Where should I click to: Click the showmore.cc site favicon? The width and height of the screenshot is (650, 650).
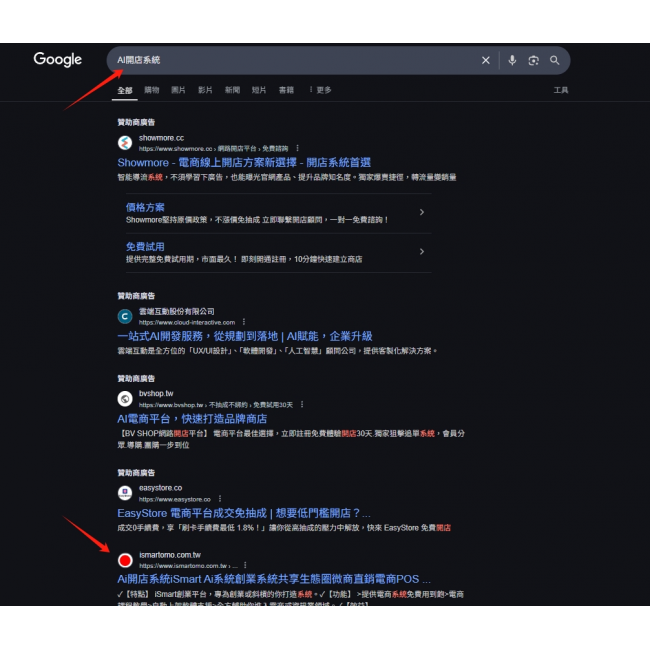(x=125, y=143)
